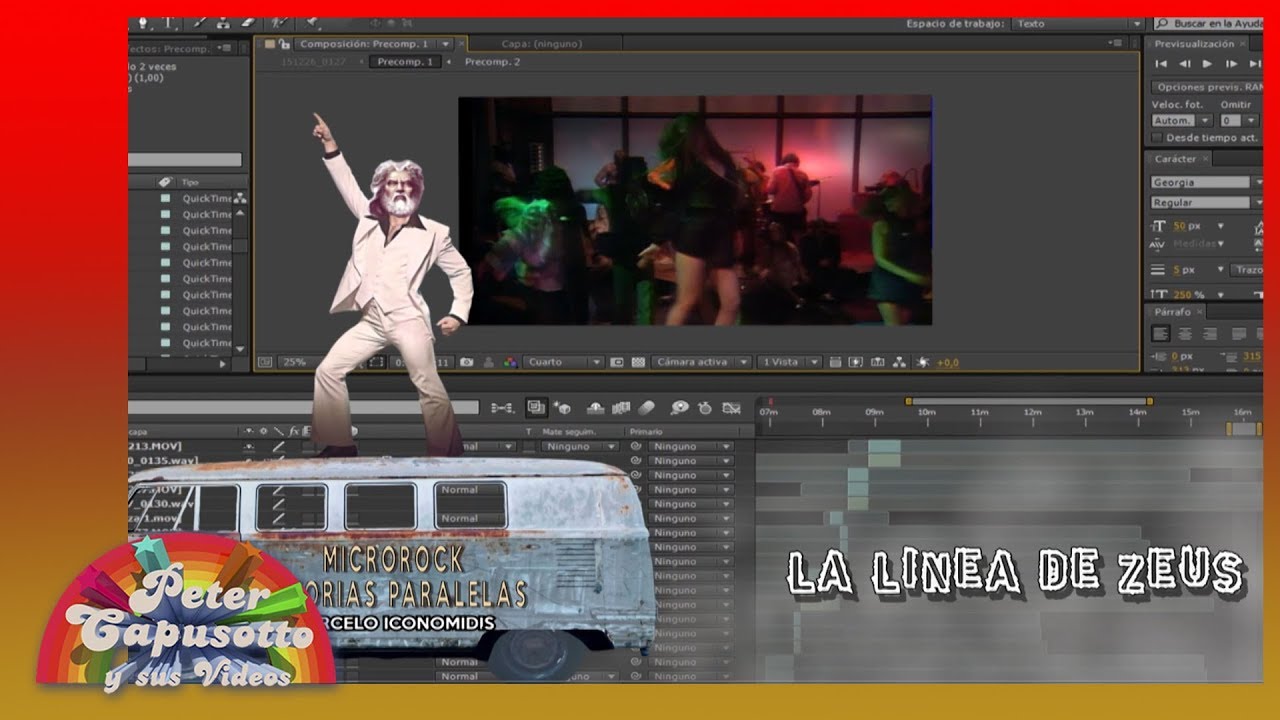Open the Cámara activa dropdown
The width and height of the screenshot is (1280, 720).
(x=701, y=362)
